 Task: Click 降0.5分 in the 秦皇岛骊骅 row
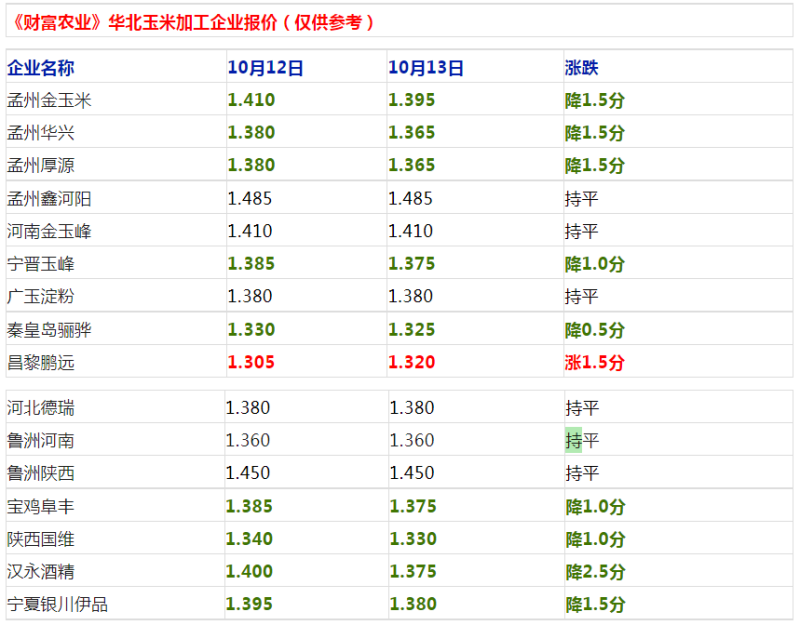(595, 330)
